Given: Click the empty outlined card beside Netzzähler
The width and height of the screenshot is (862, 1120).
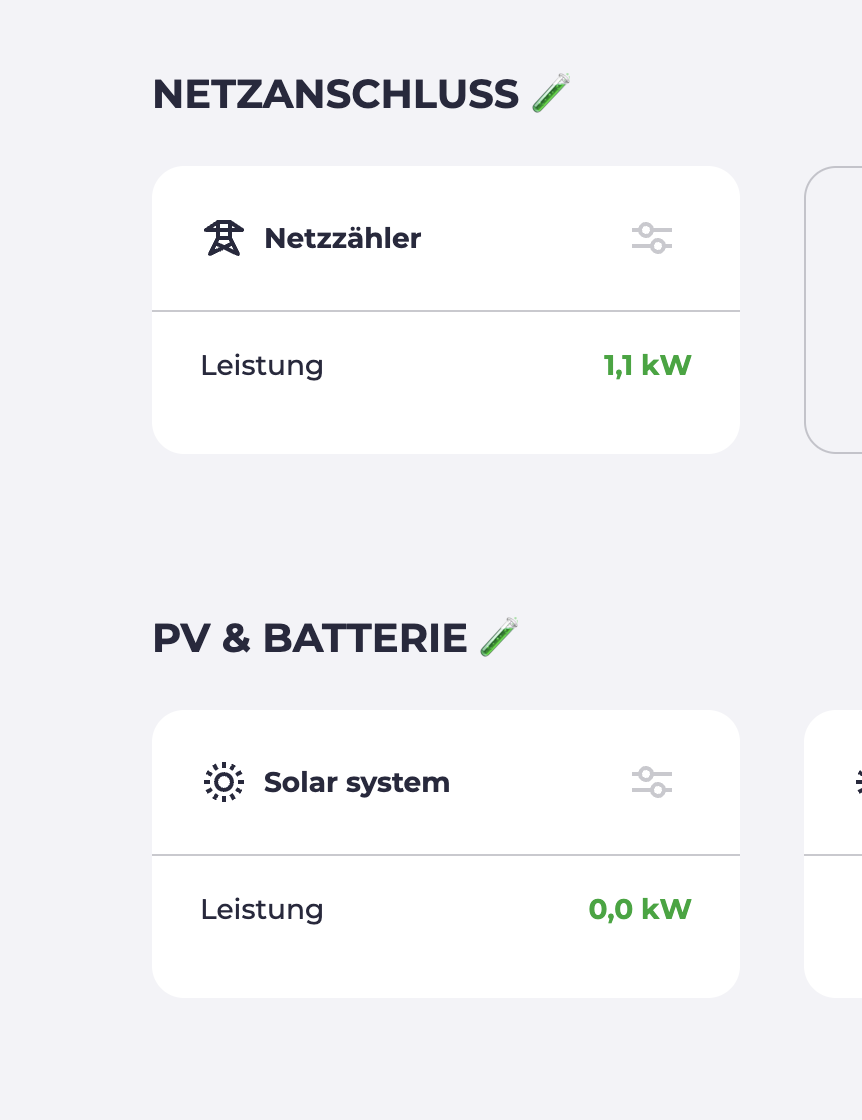Looking at the screenshot, I should point(835,310).
